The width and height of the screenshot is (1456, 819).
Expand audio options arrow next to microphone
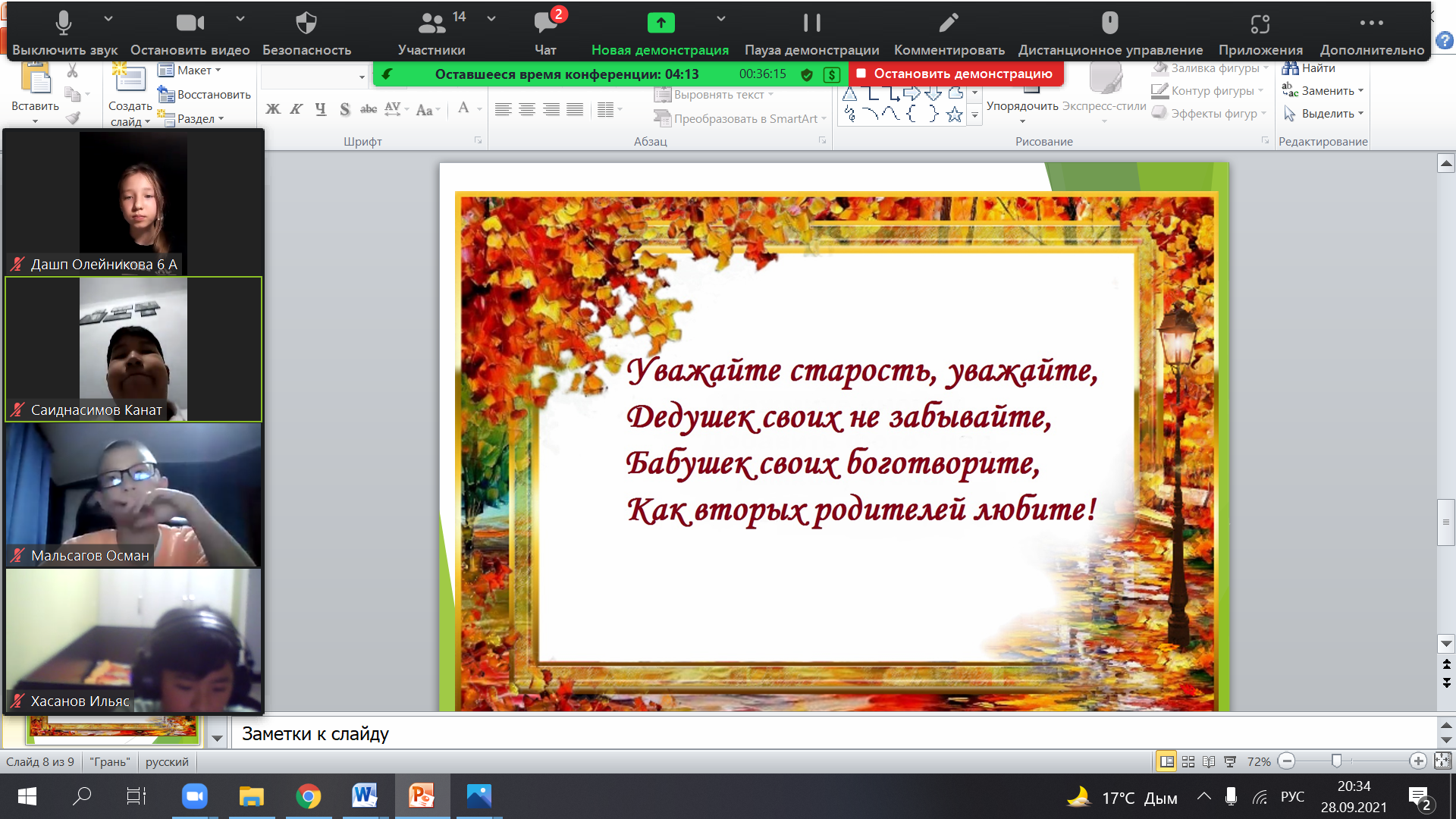coord(108,18)
